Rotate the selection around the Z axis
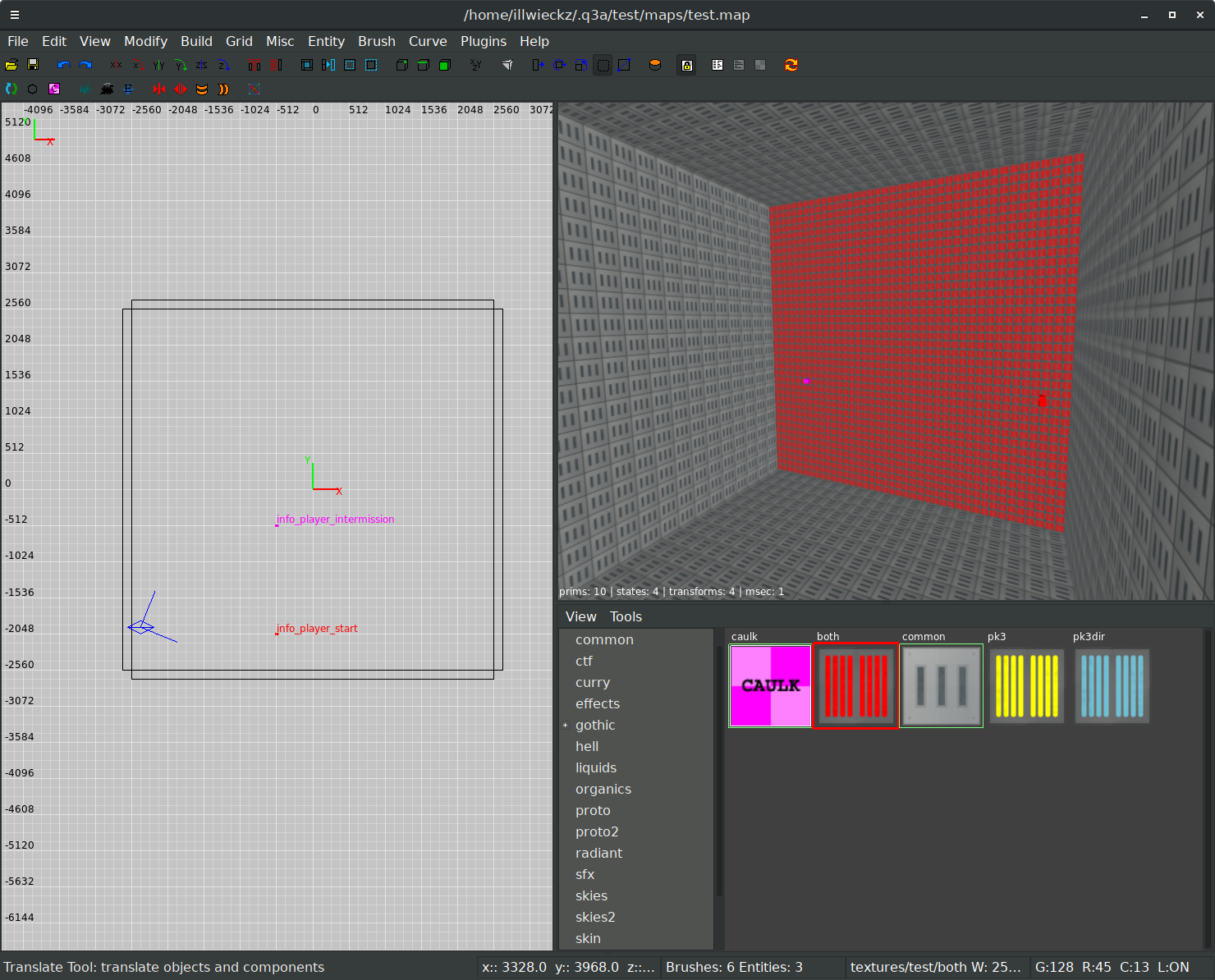 tap(223, 65)
